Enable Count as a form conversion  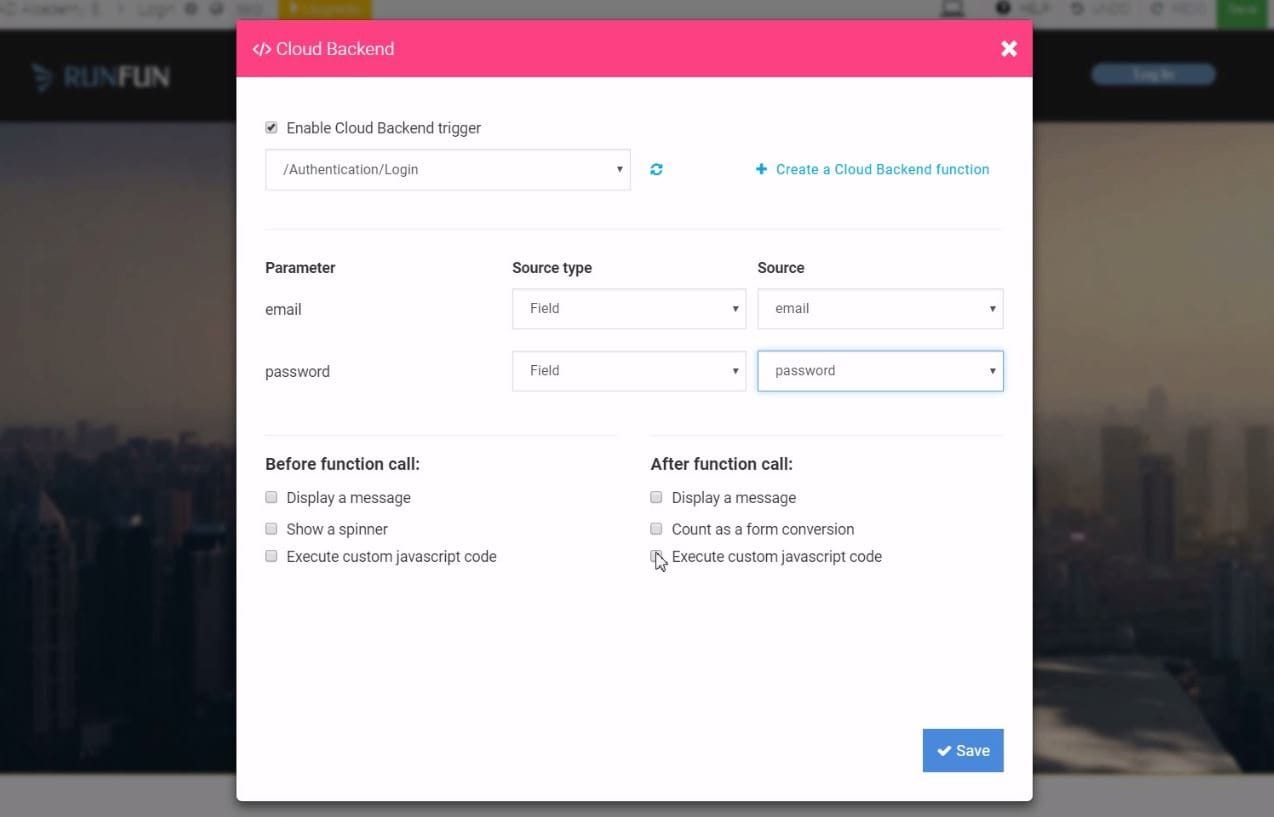coord(656,529)
